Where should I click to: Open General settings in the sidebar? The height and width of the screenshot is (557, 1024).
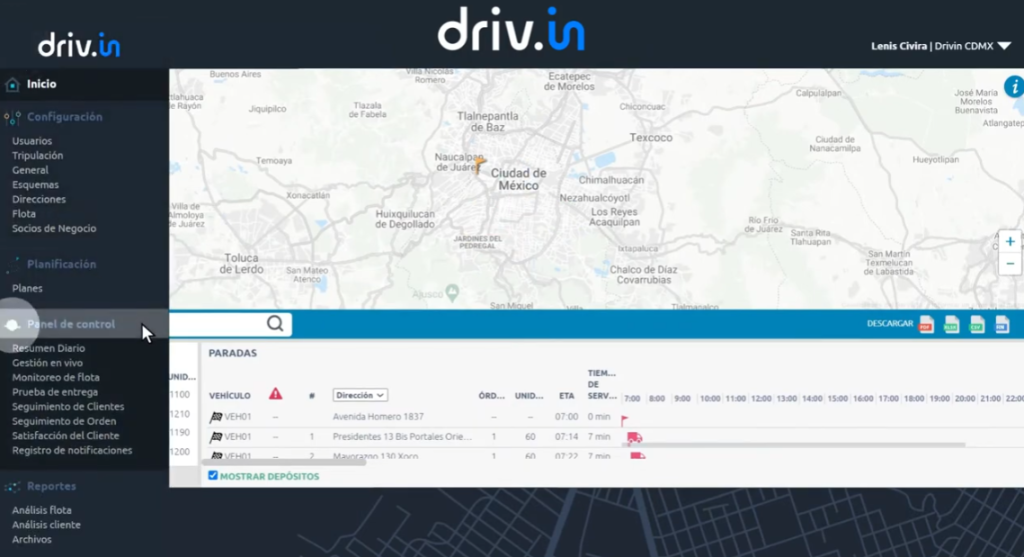pos(30,170)
